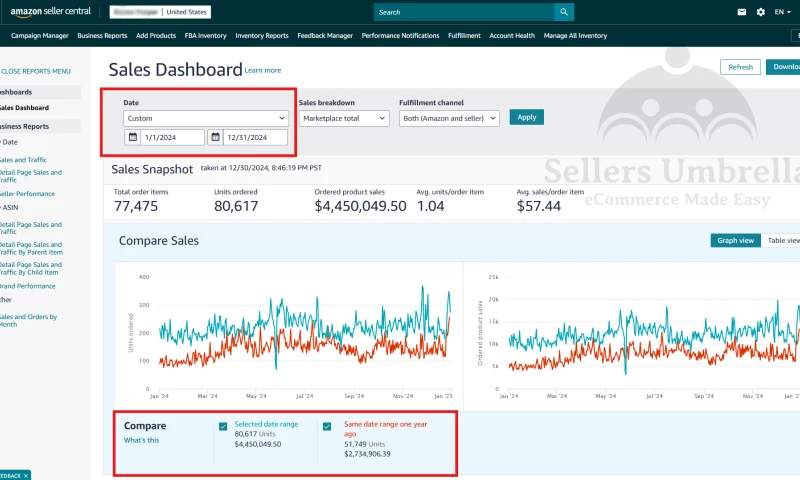Switch to Table view
Viewport: 800px width, 480px height.
tap(782, 240)
